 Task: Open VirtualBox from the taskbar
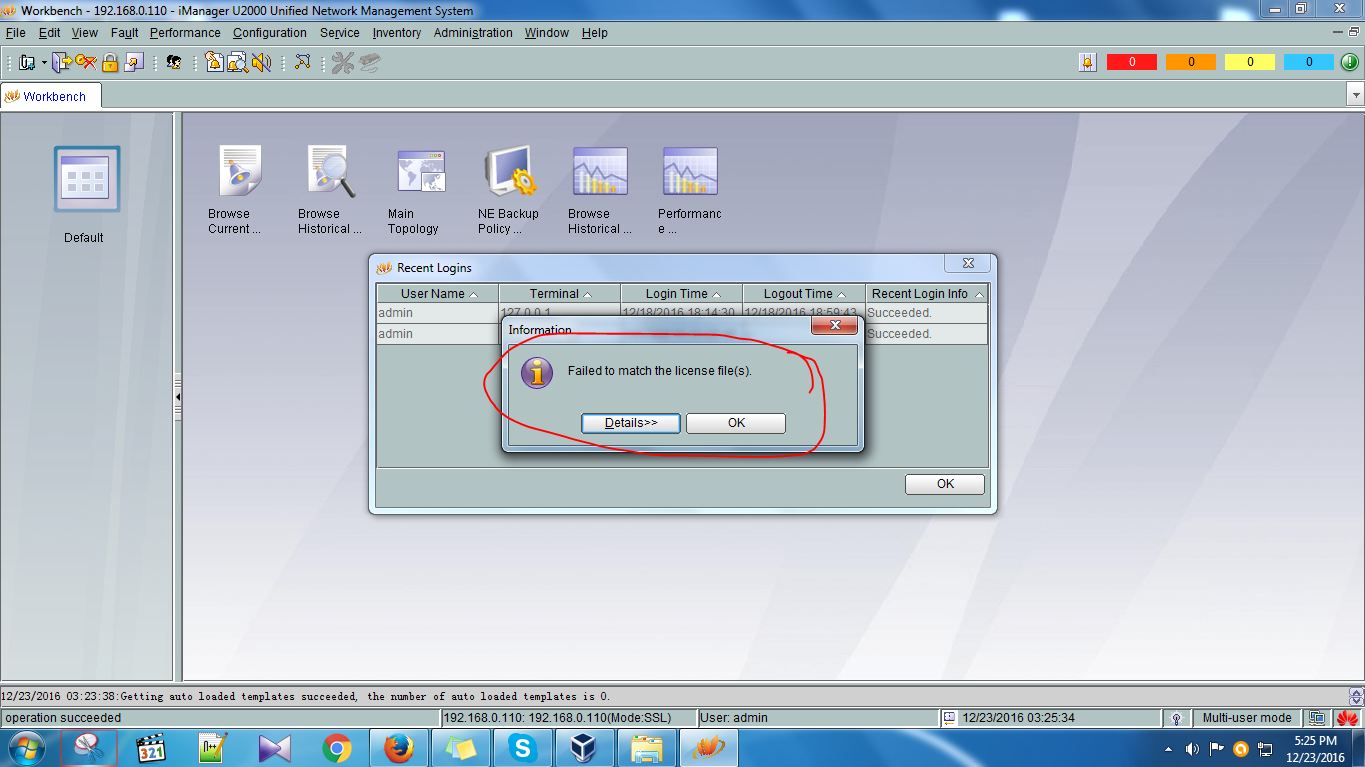tap(583, 748)
